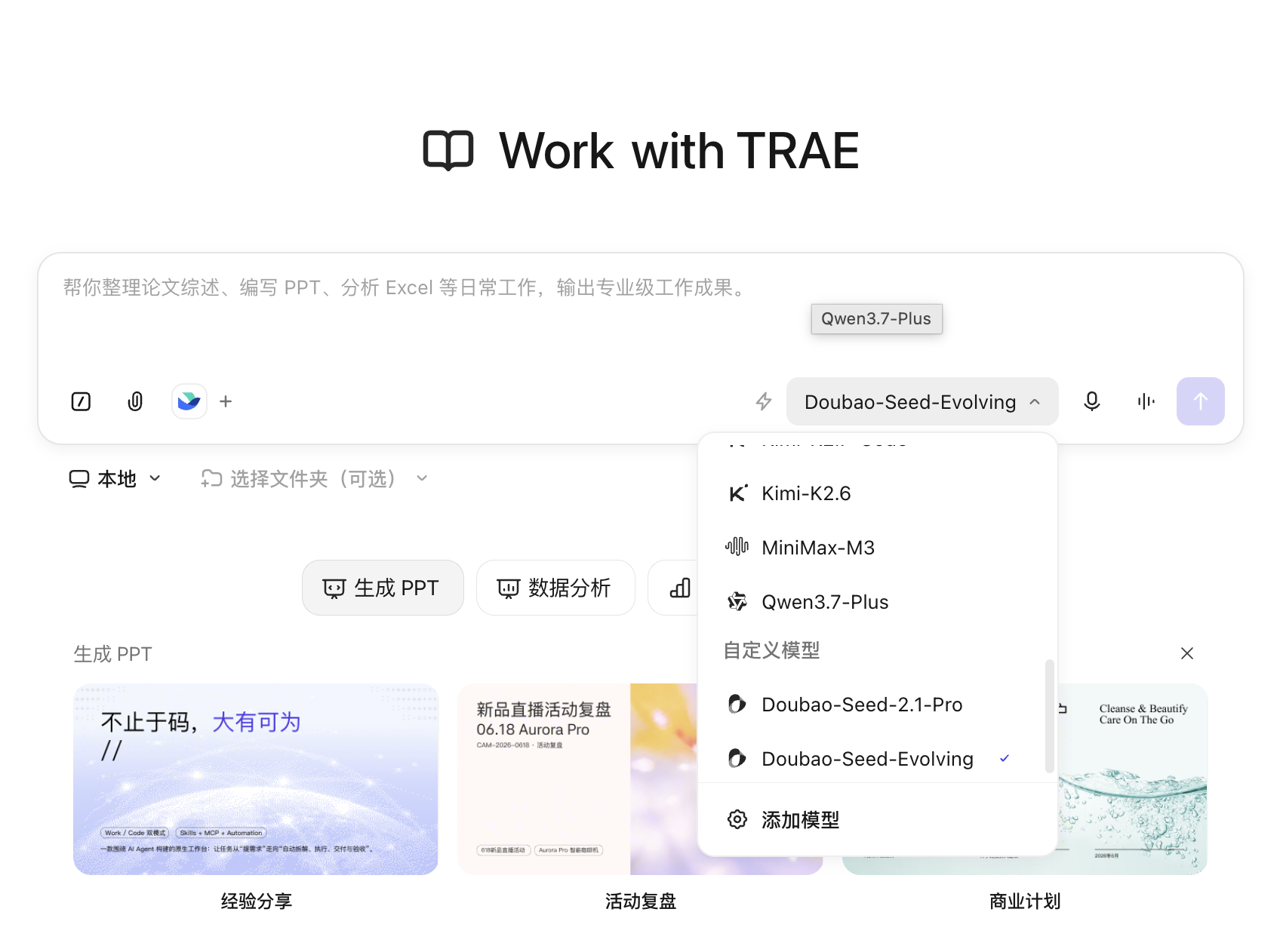Click the 数据分析 chip
The width and height of the screenshot is (1280, 952).
pyautogui.click(x=555, y=588)
